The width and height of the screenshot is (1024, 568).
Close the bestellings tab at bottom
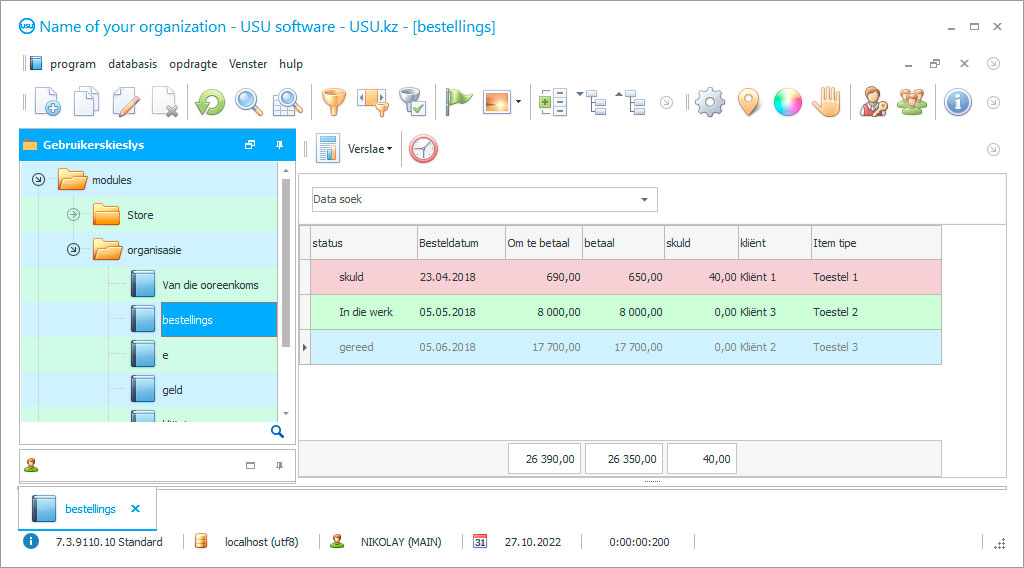click(136, 509)
